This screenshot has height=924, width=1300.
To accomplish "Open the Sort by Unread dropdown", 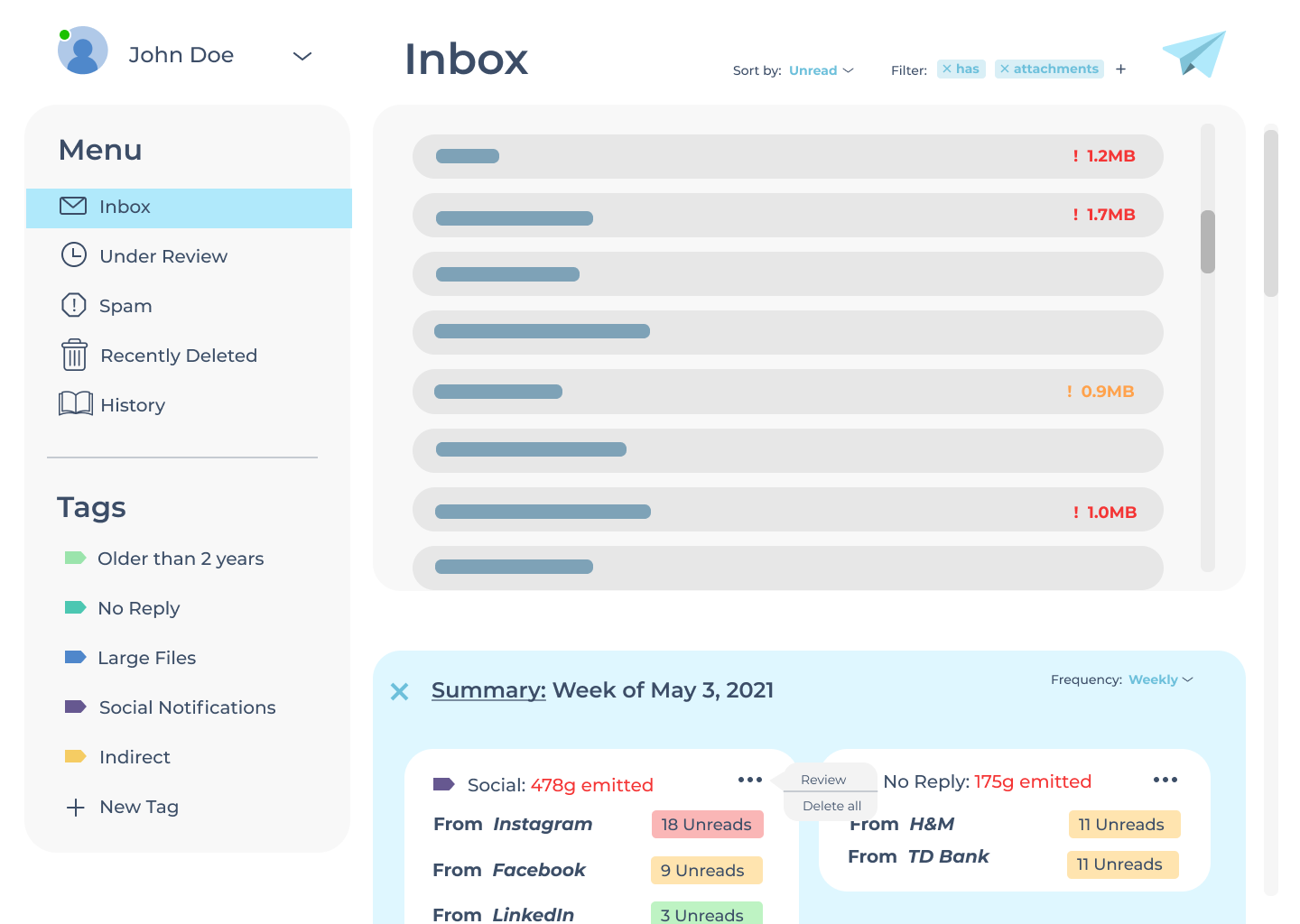I will [x=819, y=69].
